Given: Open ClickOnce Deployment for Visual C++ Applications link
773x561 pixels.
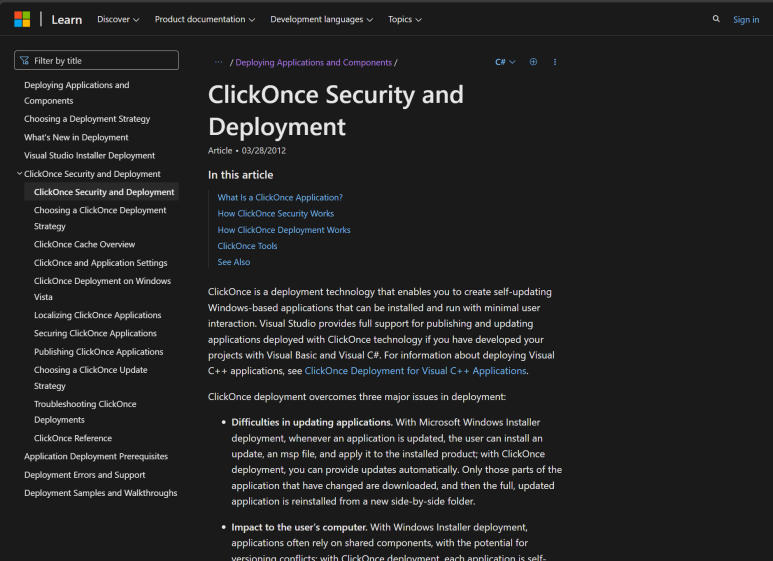Looking at the screenshot, I should [415, 371].
